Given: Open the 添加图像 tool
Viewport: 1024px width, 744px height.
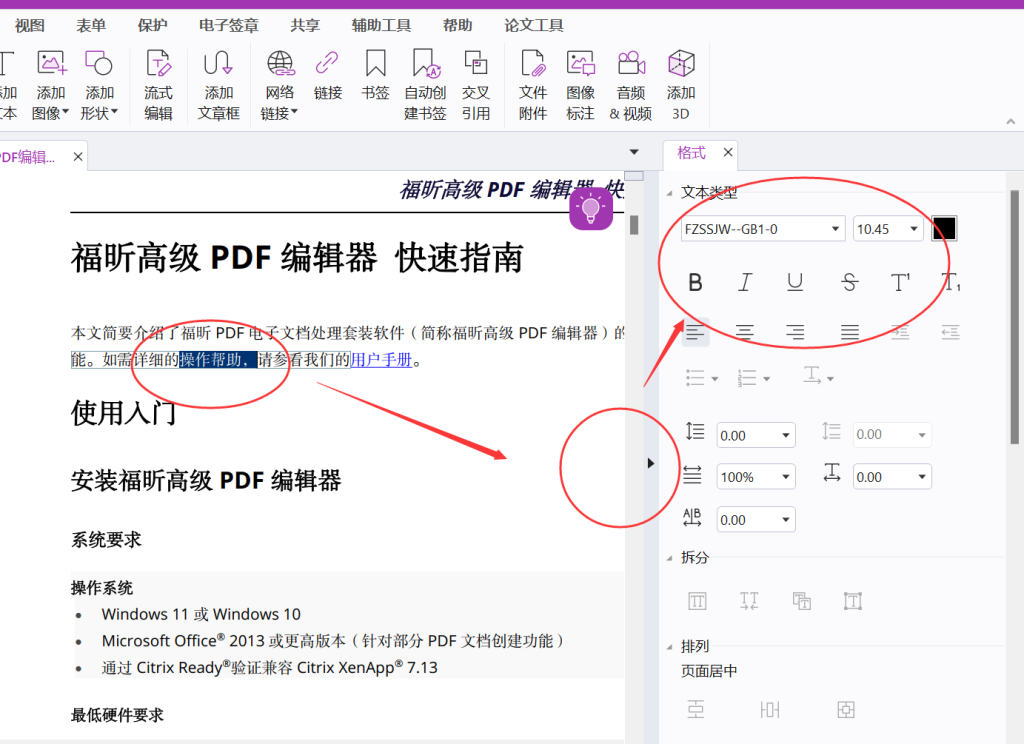Looking at the screenshot, I should tap(50, 85).
